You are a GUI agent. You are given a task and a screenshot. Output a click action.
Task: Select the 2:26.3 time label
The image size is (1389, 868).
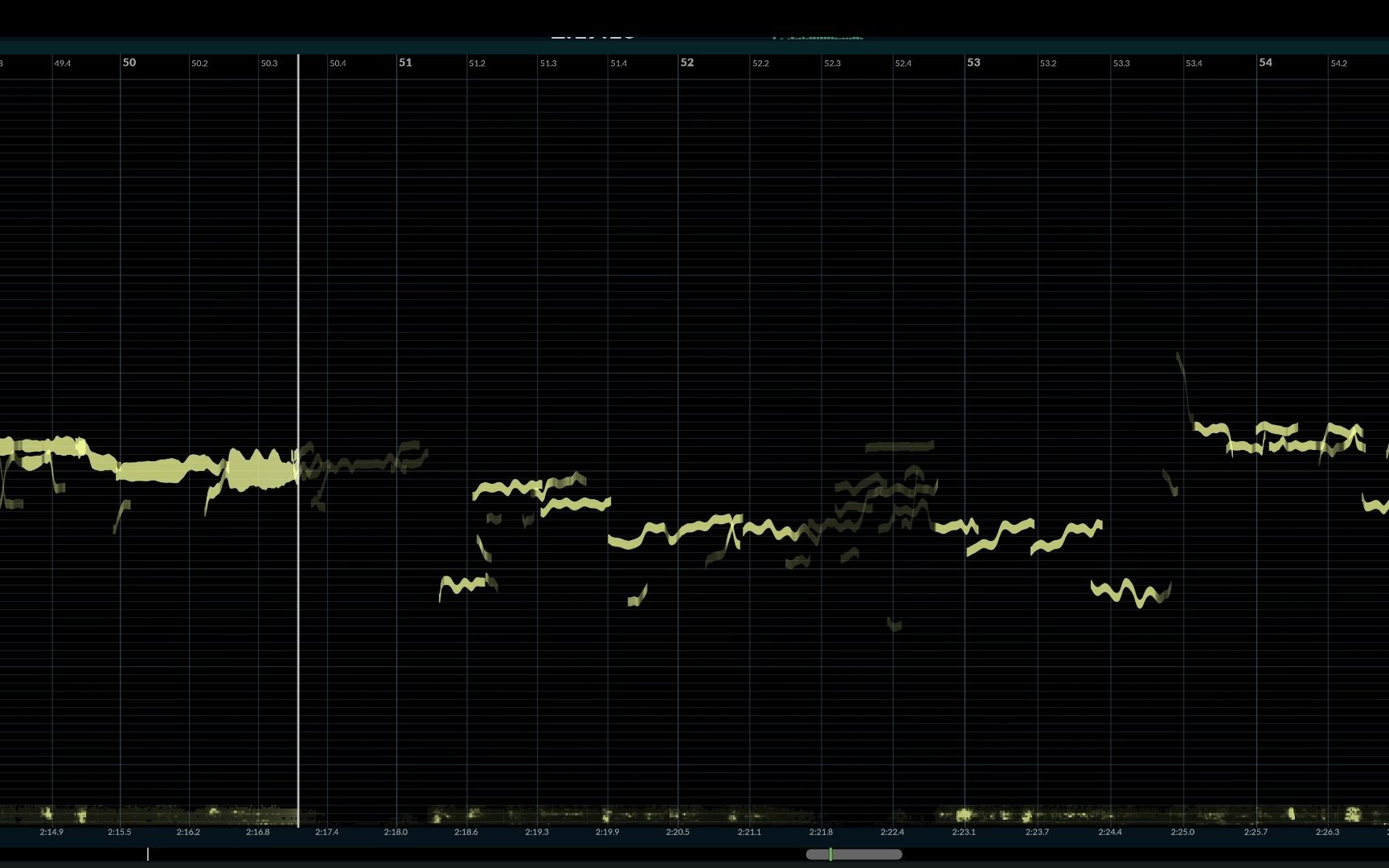1328,833
